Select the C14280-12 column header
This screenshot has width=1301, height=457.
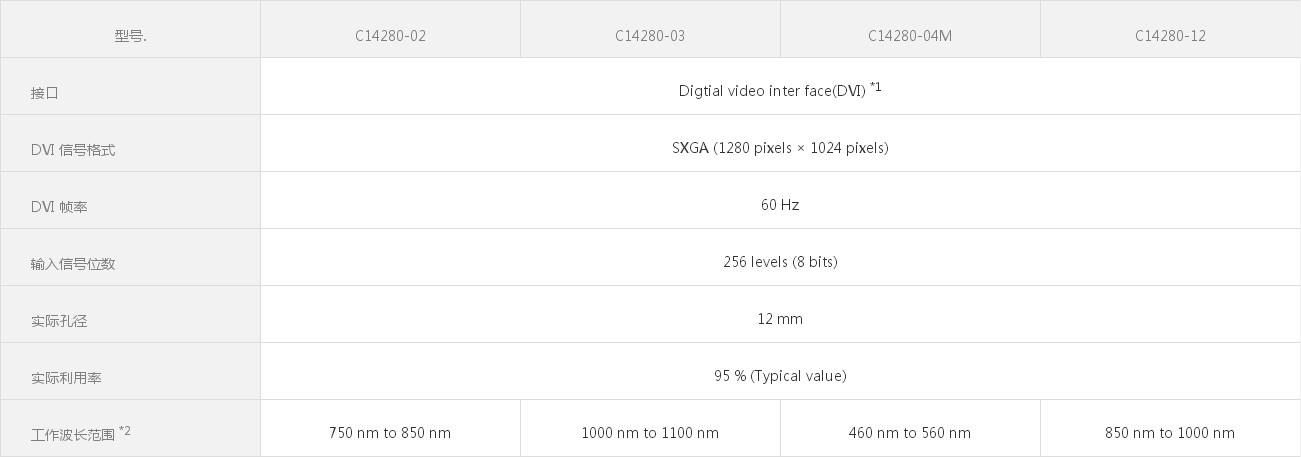coord(1170,36)
